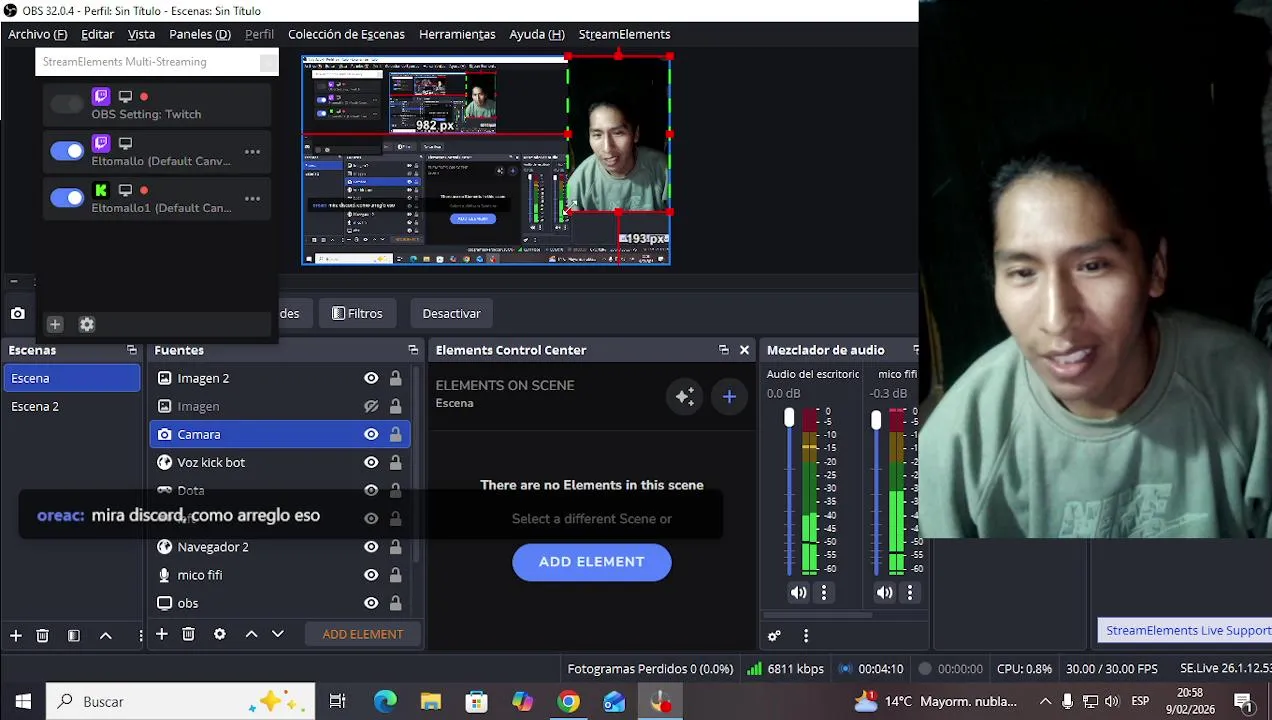Undock the Elements Control Center panel
The image size is (1272, 720).
pos(724,350)
